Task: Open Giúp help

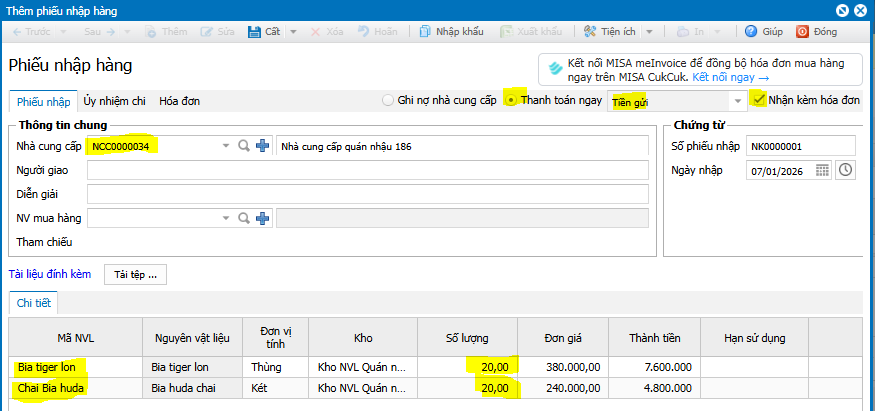Action: point(765,32)
